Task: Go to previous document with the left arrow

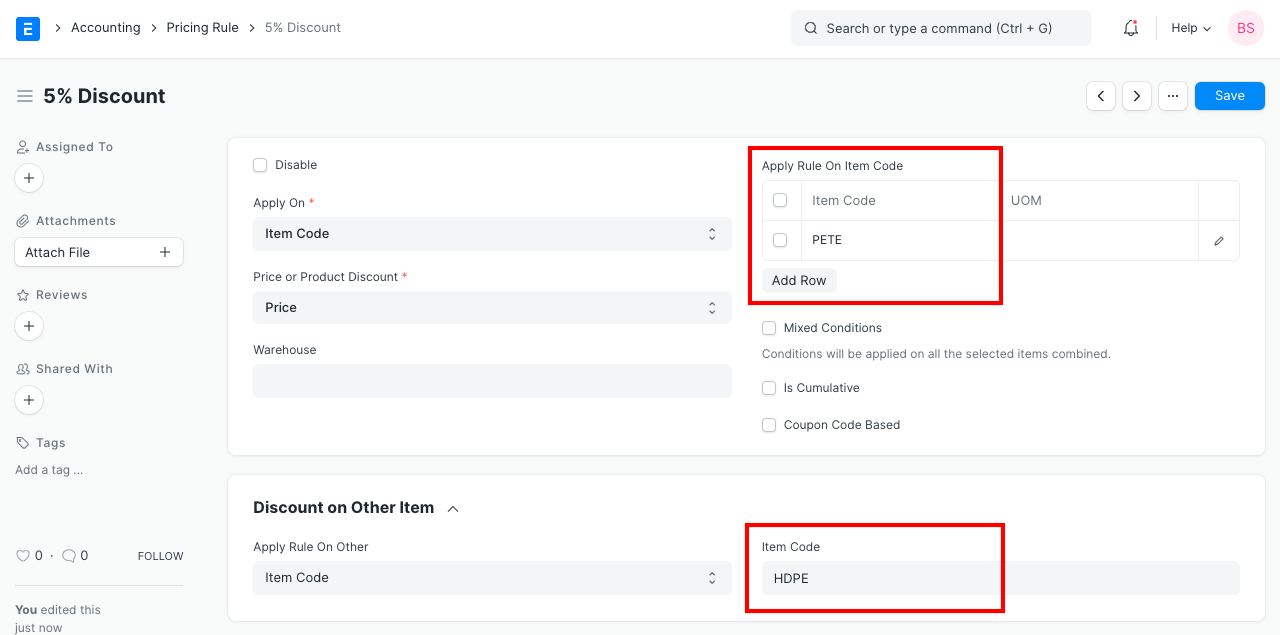Action: [1100, 95]
